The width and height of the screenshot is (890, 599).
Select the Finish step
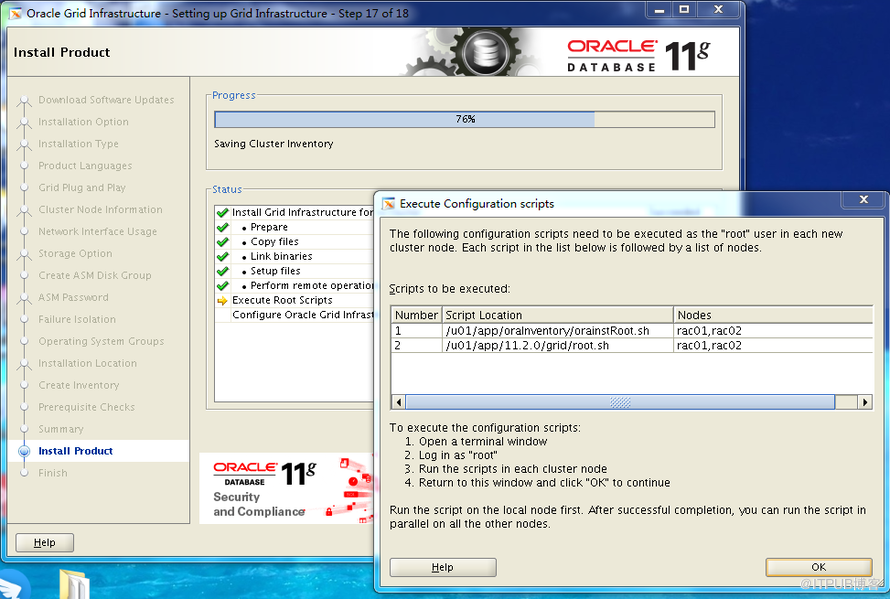pyautogui.click(x=53, y=473)
